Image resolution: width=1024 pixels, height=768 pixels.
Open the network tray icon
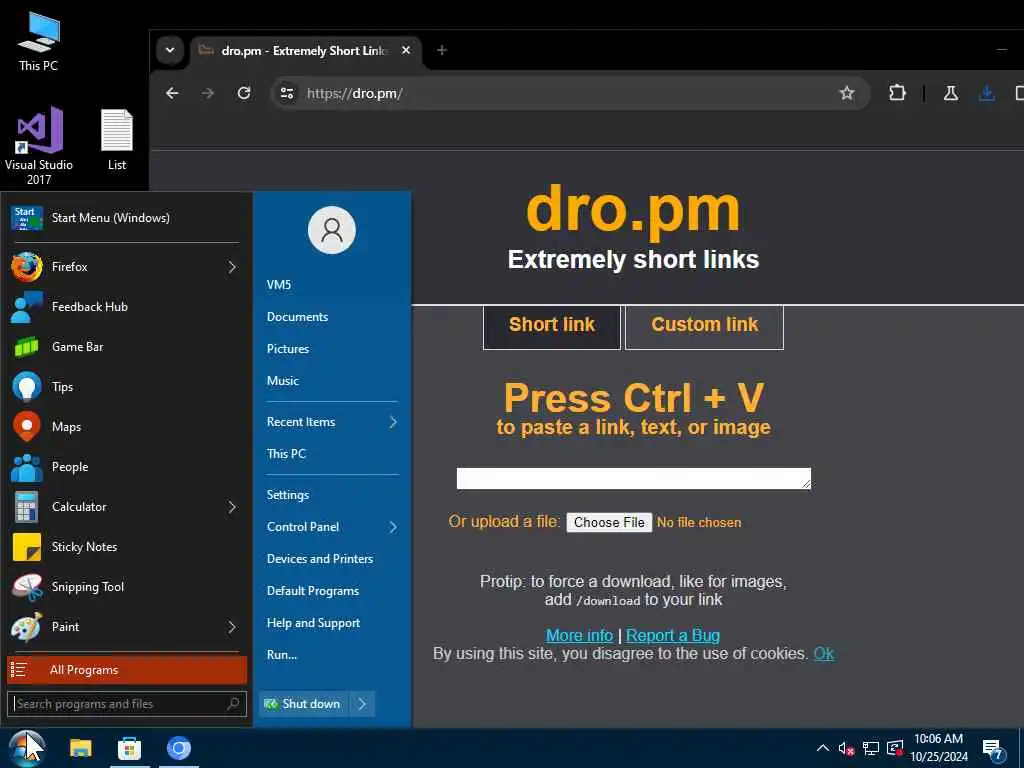tap(871, 748)
